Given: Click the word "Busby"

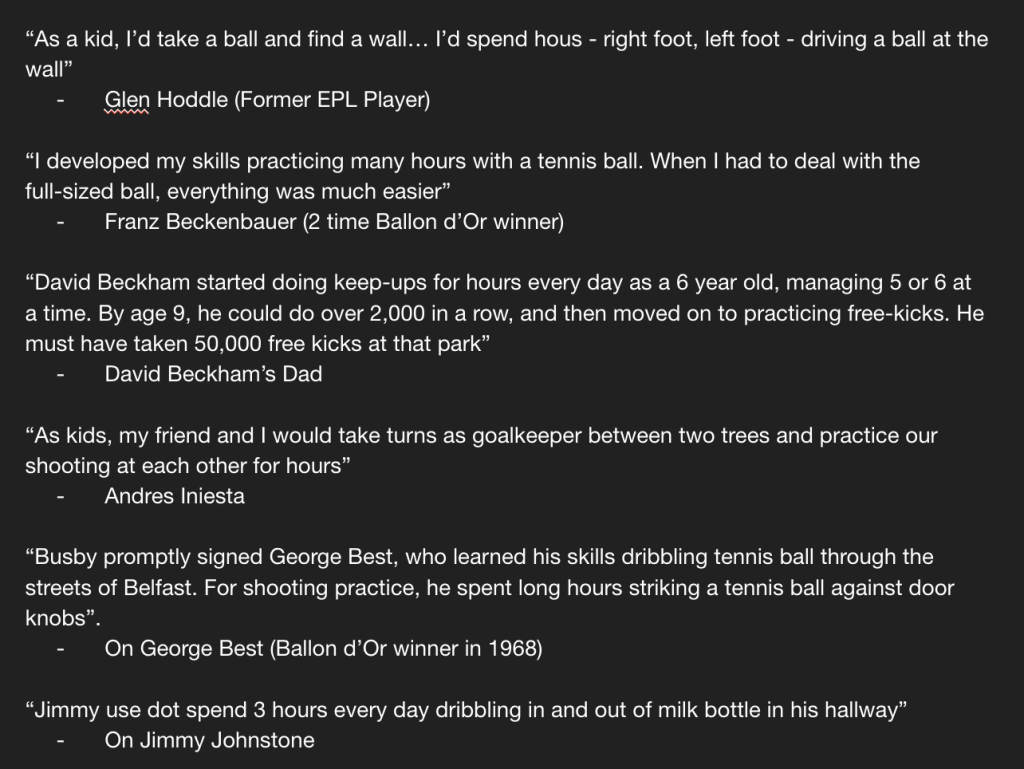Looking at the screenshot, I should [70, 557].
